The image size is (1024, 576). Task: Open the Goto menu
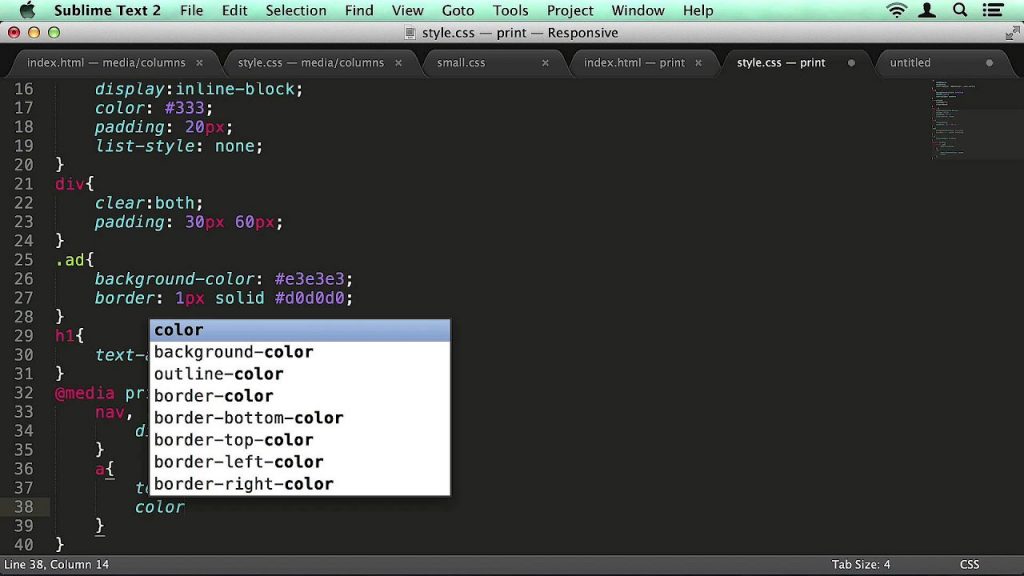[x=458, y=11]
